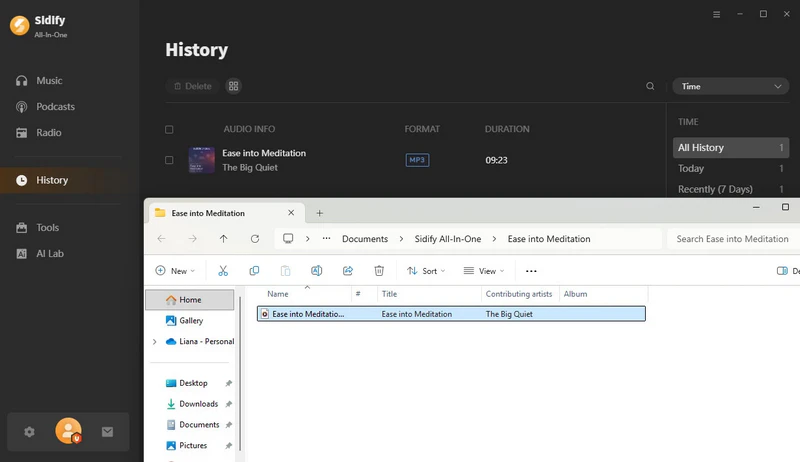Click the Copy icon in Explorer toolbar
800x462 pixels.
pyautogui.click(x=254, y=271)
